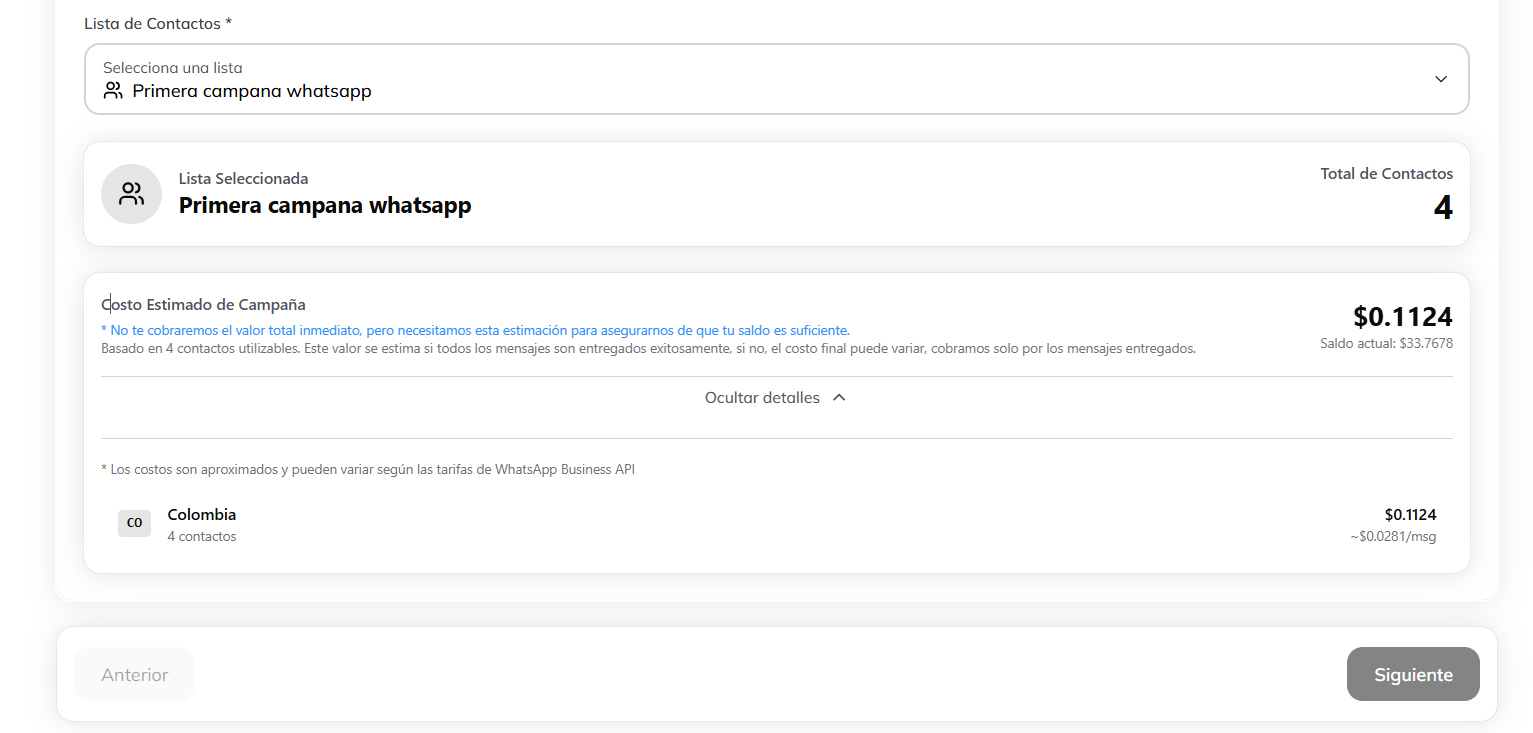Image resolution: width=1533 pixels, height=733 pixels.
Task: Click the large $0.1124 estimated cost
Action: (x=1402, y=317)
